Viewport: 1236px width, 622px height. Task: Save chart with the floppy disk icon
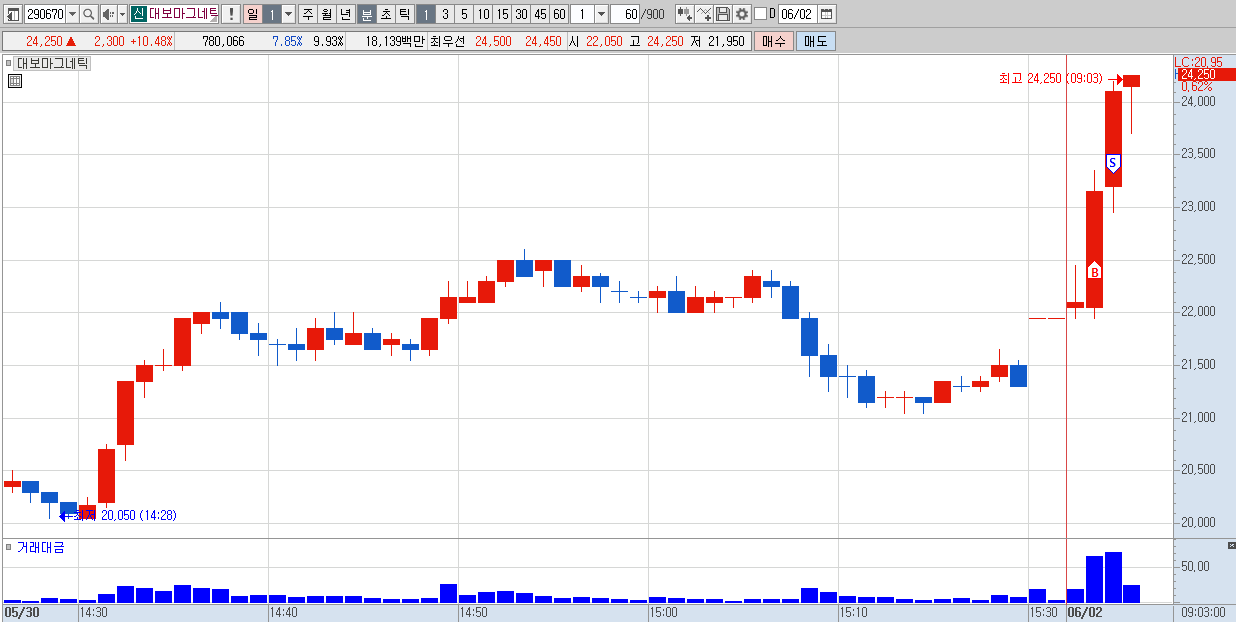point(723,14)
